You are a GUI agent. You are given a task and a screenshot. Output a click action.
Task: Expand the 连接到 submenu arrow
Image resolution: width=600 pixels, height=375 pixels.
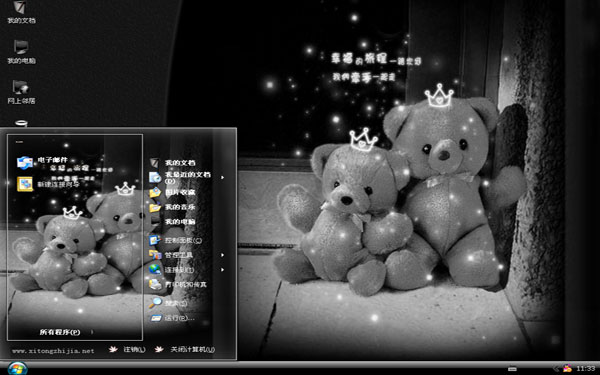coord(222,269)
